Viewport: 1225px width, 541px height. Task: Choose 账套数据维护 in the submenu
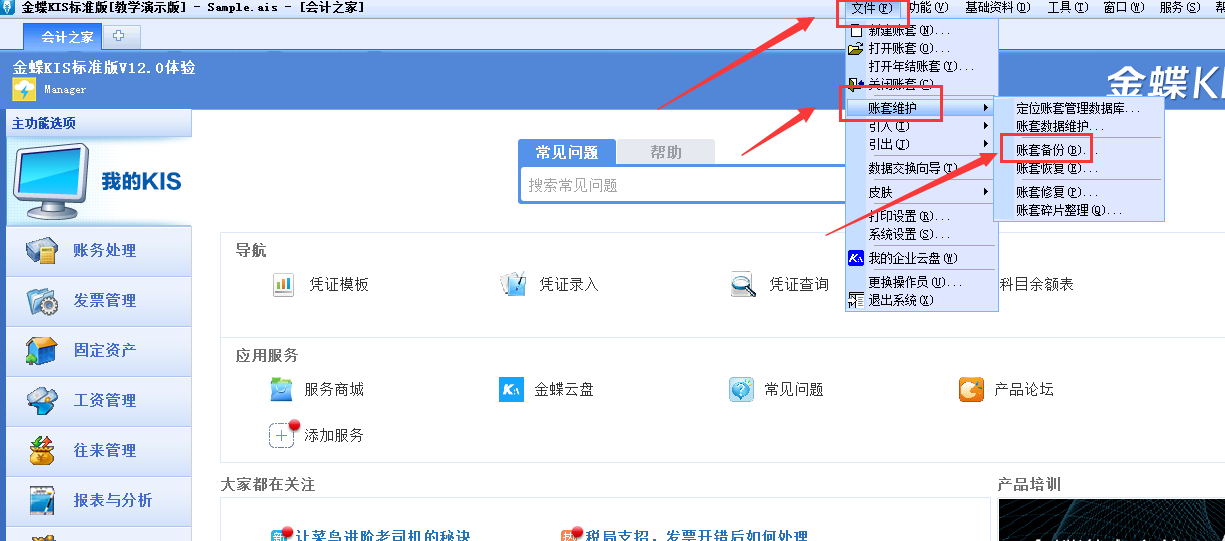(x=1079, y=126)
